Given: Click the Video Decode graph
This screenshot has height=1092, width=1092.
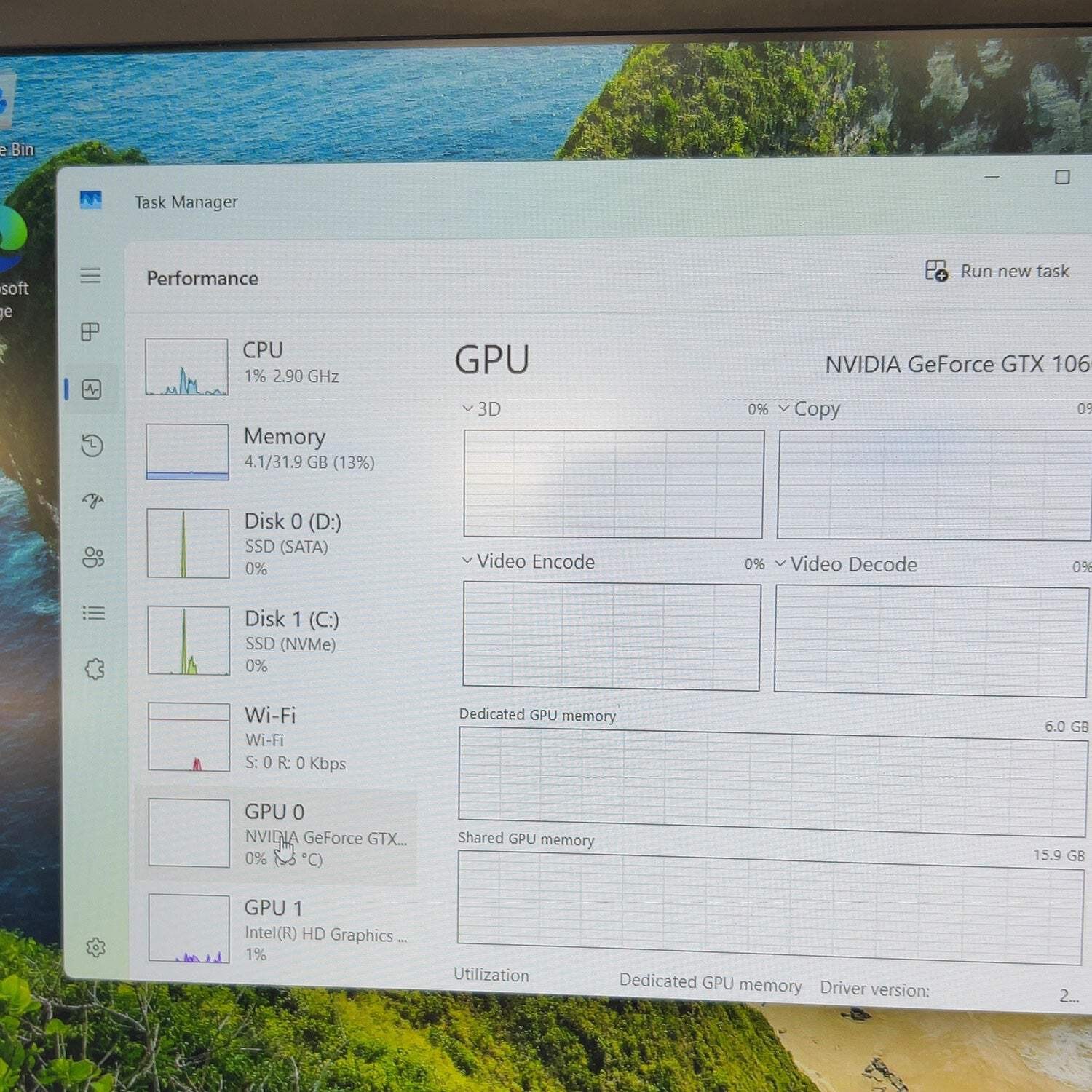Looking at the screenshot, I should coord(931,641).
